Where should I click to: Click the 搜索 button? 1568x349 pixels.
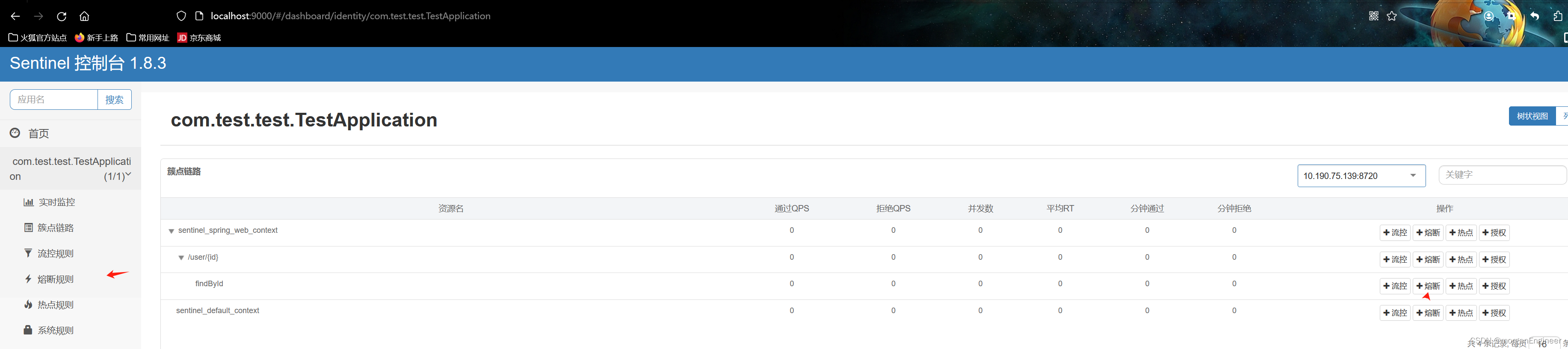pos(115,100)
